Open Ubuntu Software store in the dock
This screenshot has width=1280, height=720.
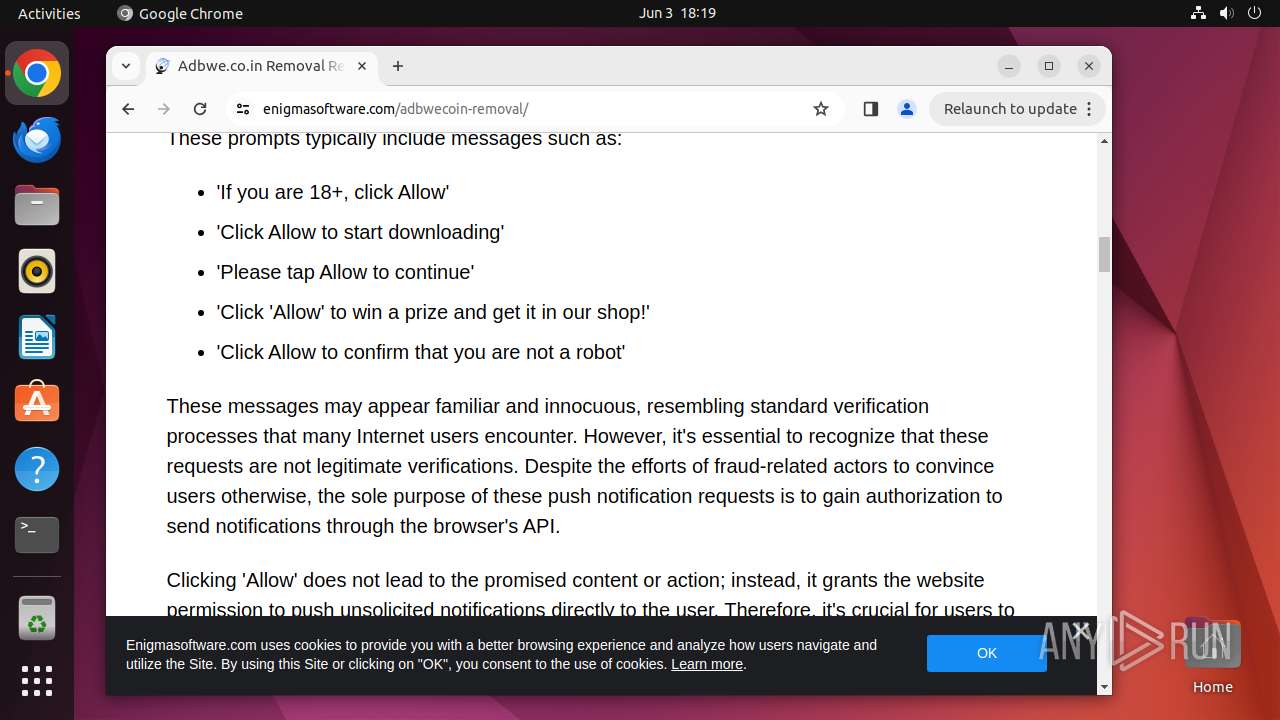click(37, 403)
